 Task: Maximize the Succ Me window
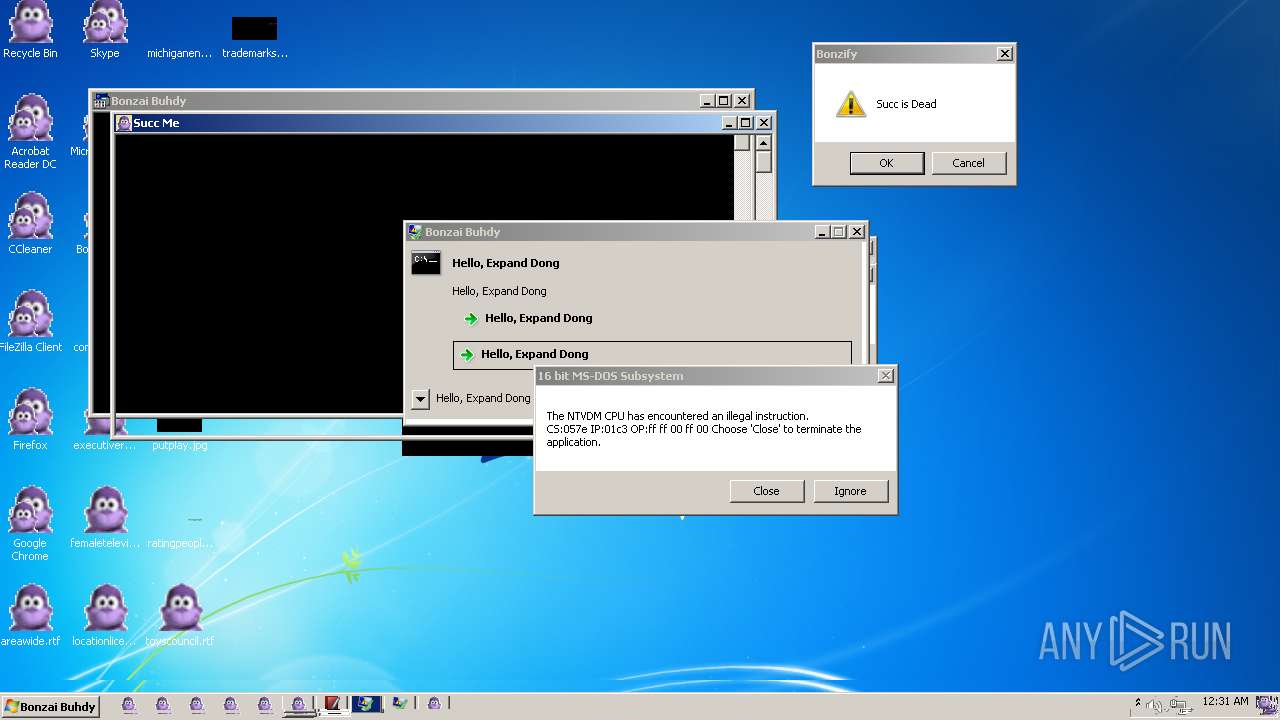coord(745,123)
